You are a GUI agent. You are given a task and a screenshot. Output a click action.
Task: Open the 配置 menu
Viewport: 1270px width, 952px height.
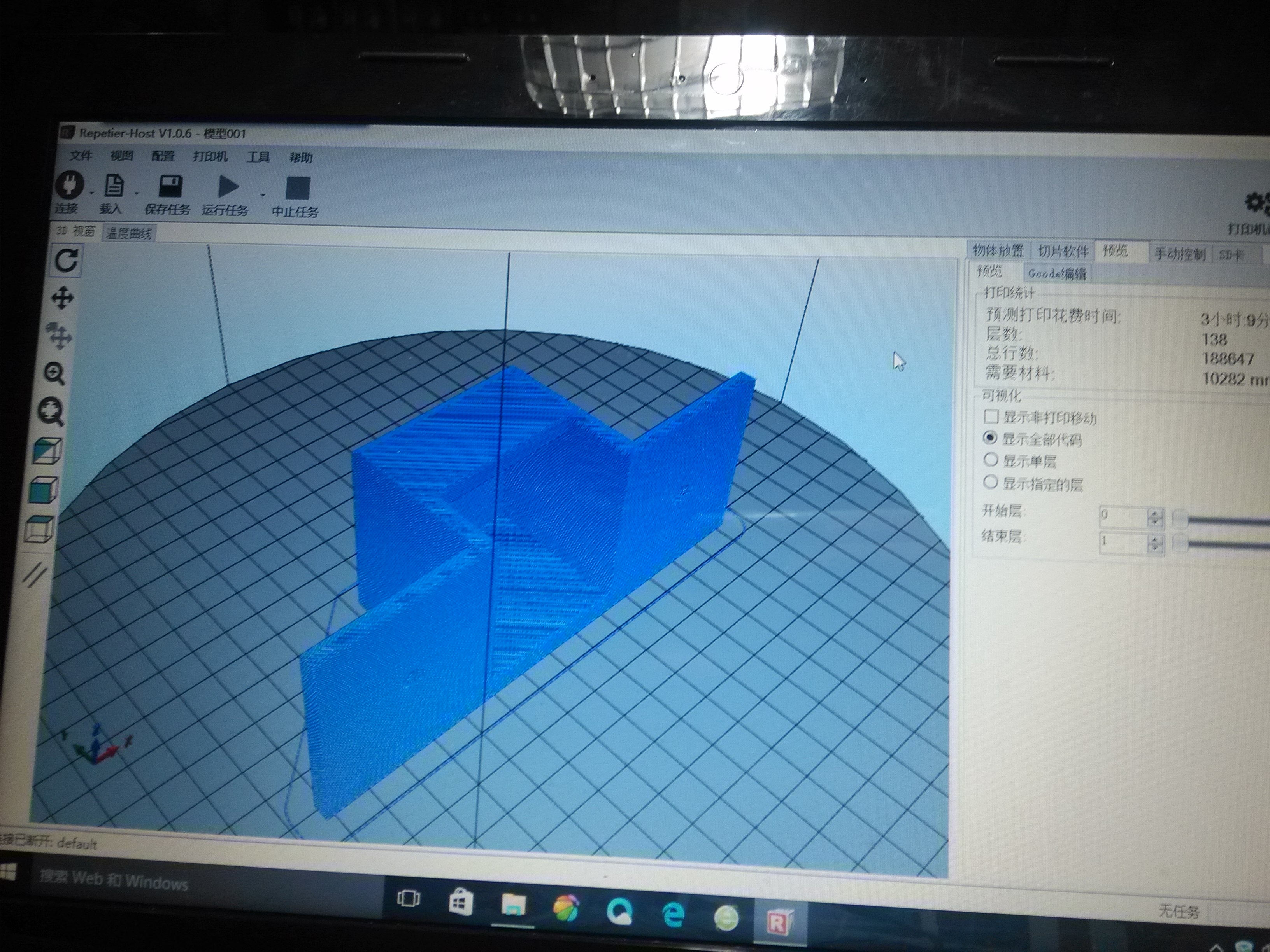pyautogui.click(x=163, y=156)
